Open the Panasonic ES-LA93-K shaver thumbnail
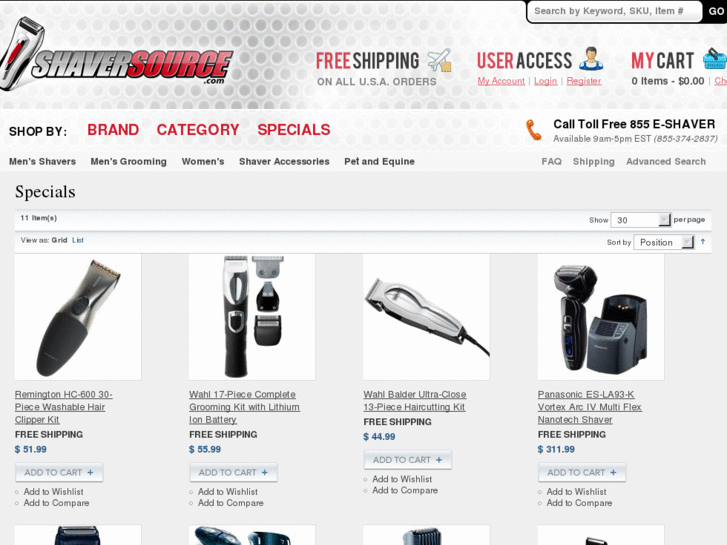Viewport: 727px width, 545px height. click(x=601, y=317)
